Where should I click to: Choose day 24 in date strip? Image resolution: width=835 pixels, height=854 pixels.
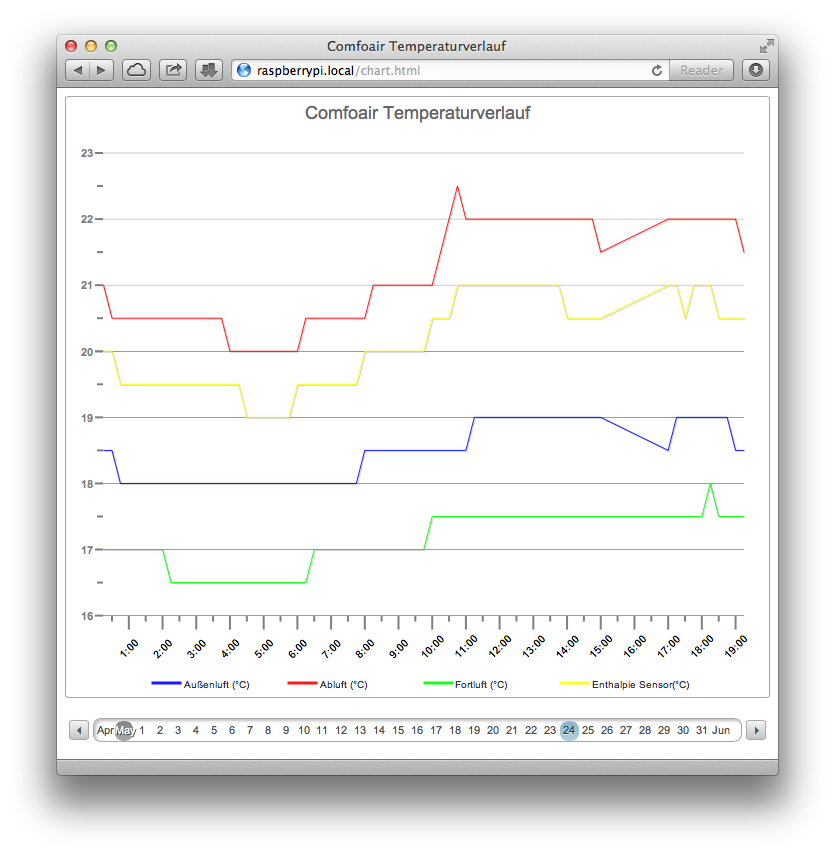(569, 730)
